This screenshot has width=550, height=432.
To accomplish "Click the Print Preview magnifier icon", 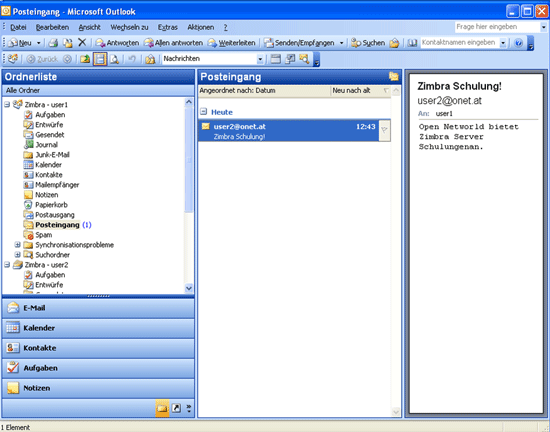I will [114, 59].
